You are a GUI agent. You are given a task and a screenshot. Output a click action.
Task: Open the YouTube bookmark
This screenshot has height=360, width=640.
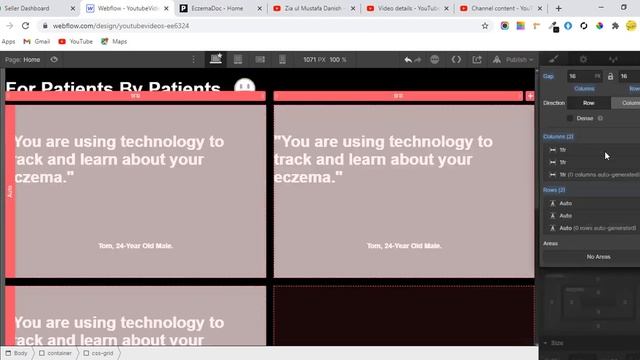tap(76, 42)
